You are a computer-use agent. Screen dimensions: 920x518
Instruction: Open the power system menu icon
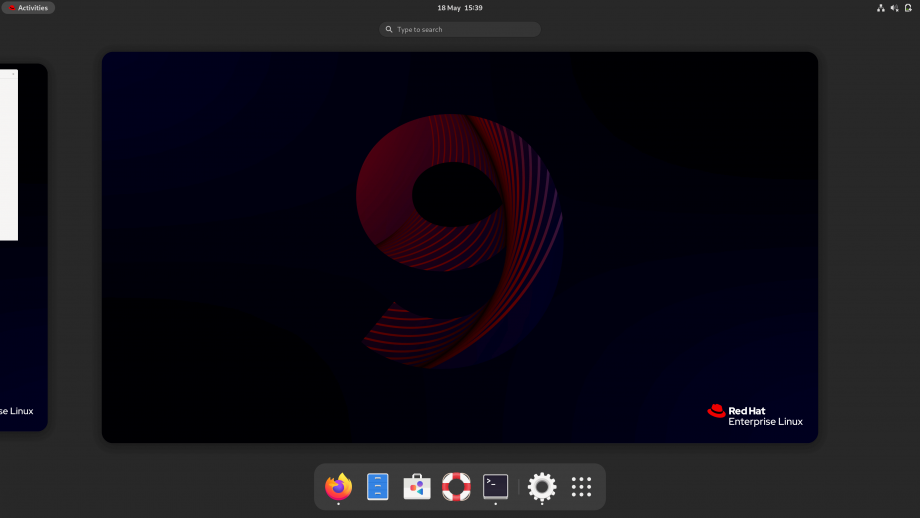pyautogui.click(x=908, y=8)
